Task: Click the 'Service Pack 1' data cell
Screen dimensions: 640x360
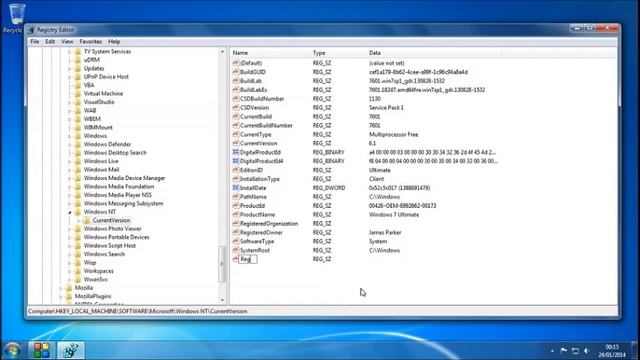Action: tap(386, 108)
